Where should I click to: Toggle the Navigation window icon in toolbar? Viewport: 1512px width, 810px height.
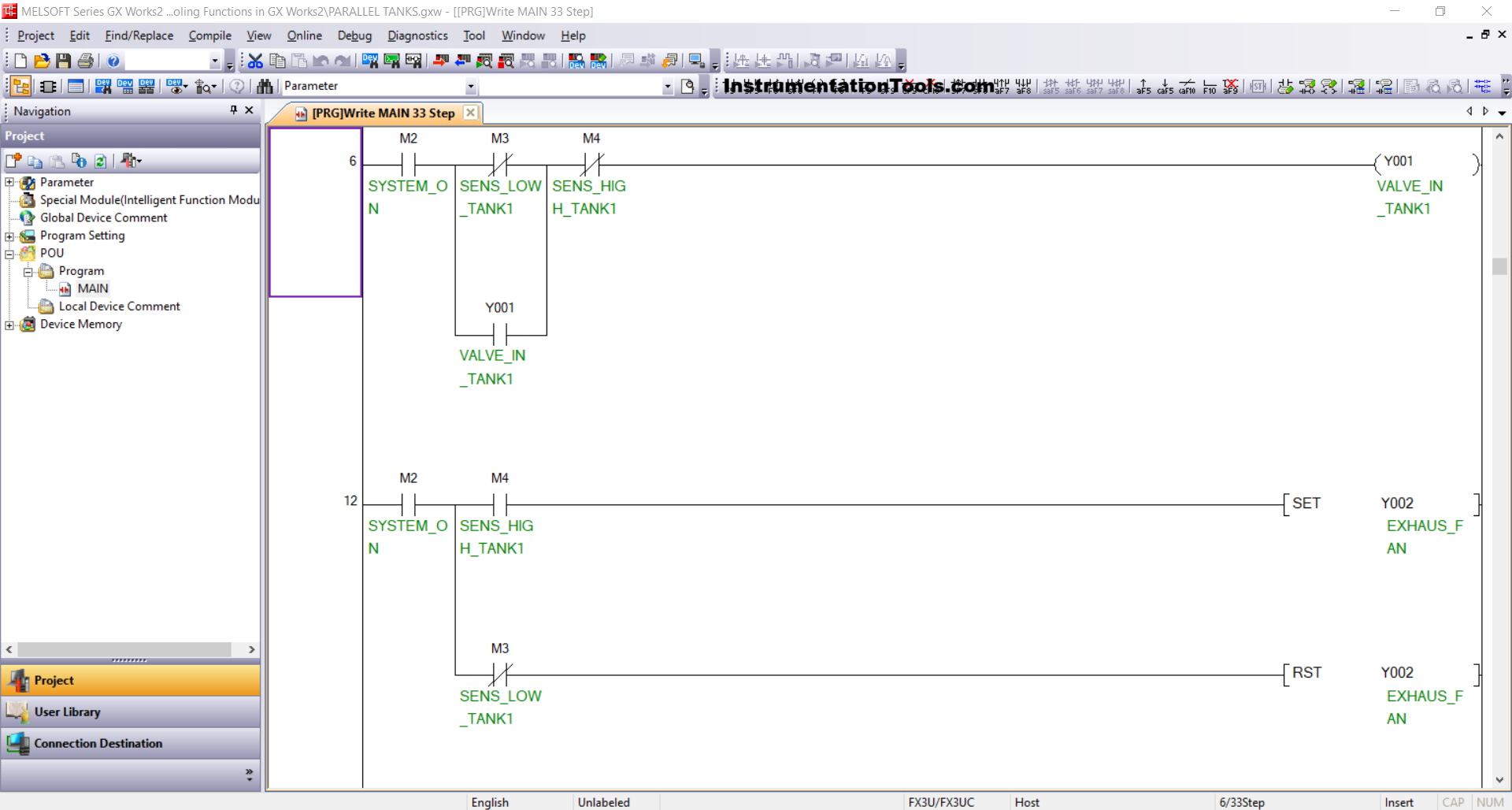point(21,86)
